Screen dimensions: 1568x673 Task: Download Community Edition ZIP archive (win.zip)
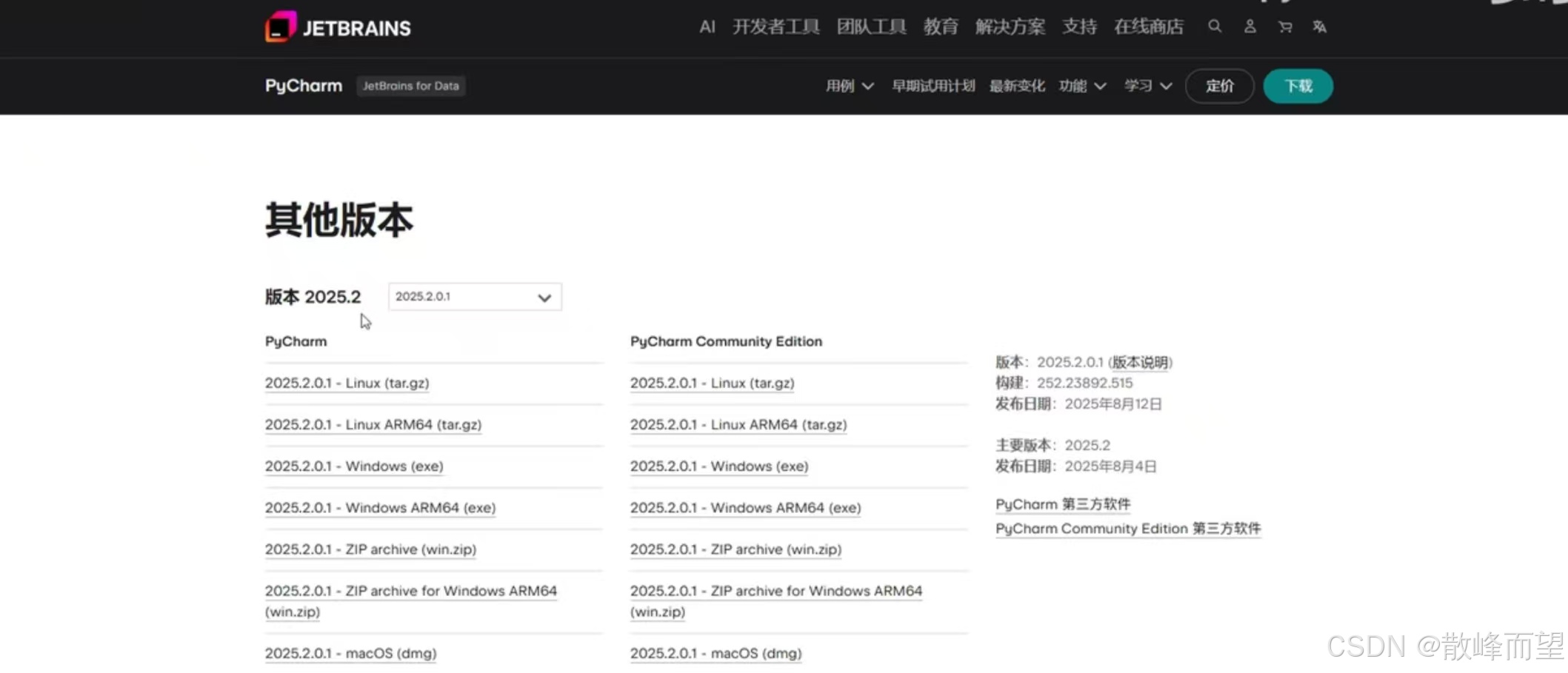(x=736, y=549)
